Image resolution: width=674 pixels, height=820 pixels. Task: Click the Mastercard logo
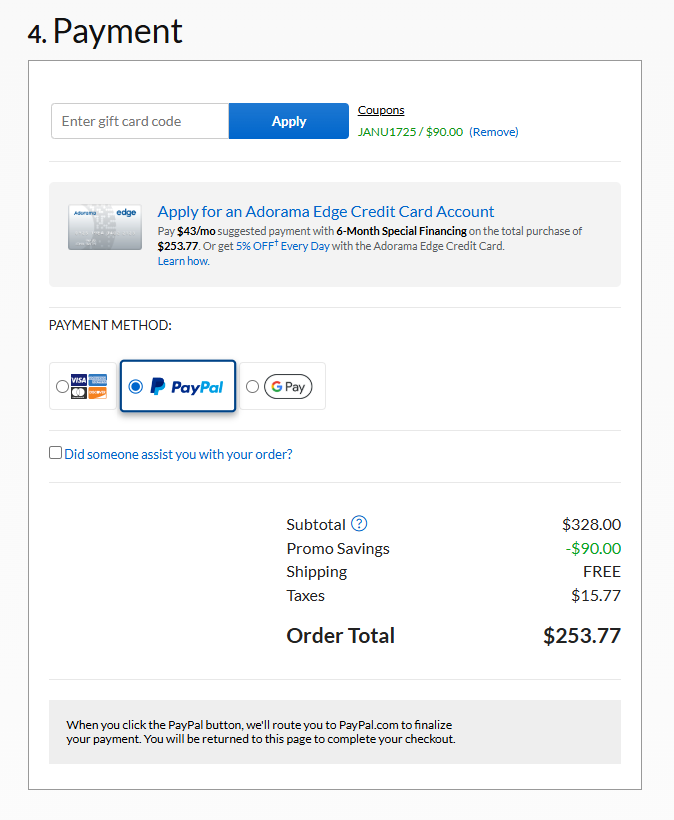pos(78,393)
